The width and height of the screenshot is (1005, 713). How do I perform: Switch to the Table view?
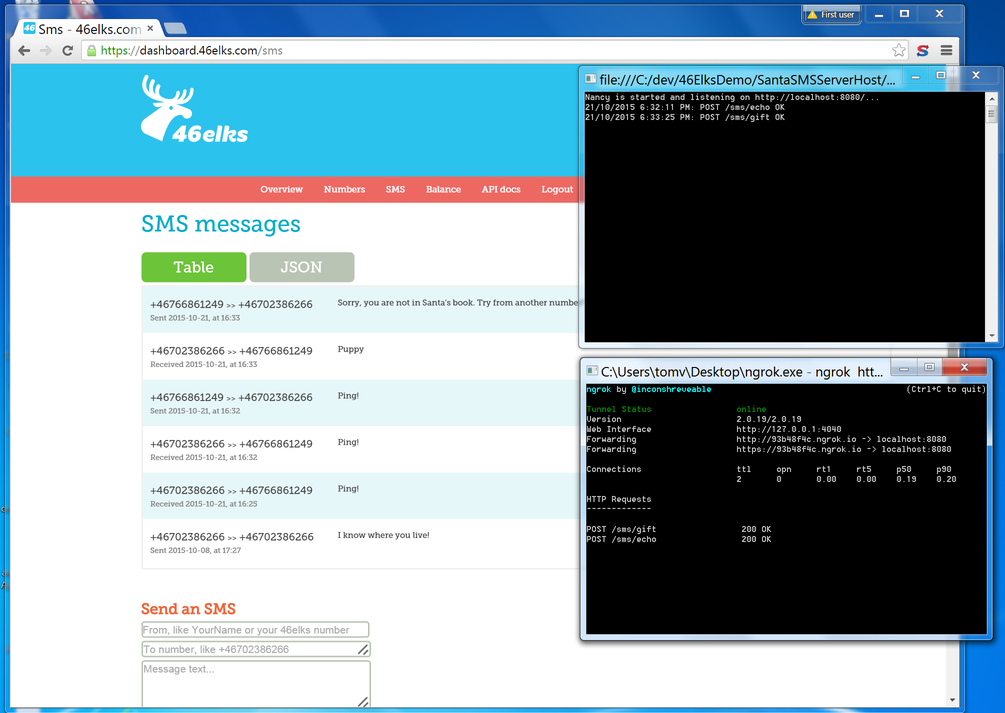click(194, 267)
